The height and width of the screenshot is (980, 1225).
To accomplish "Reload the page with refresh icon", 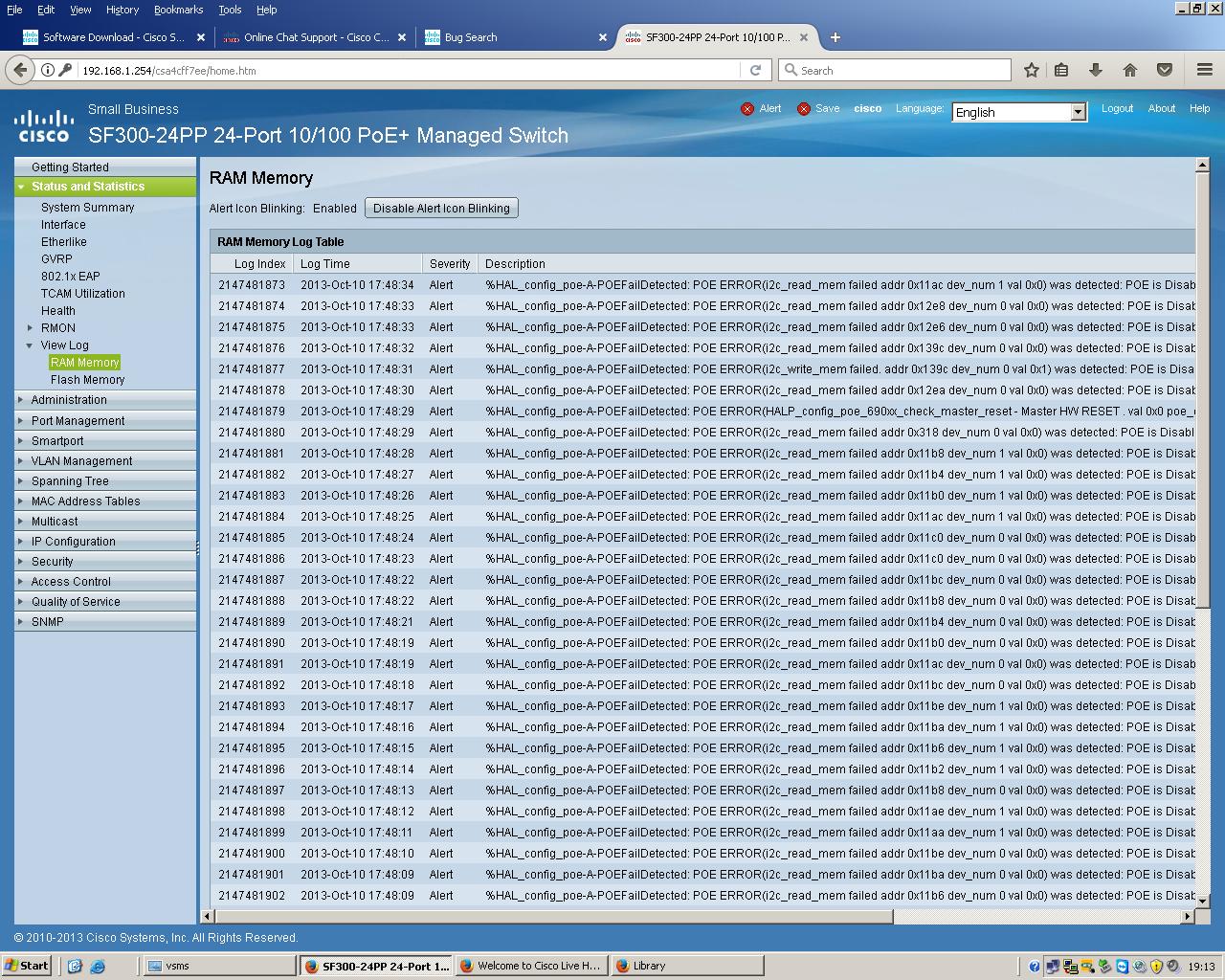I will [755, 70].
